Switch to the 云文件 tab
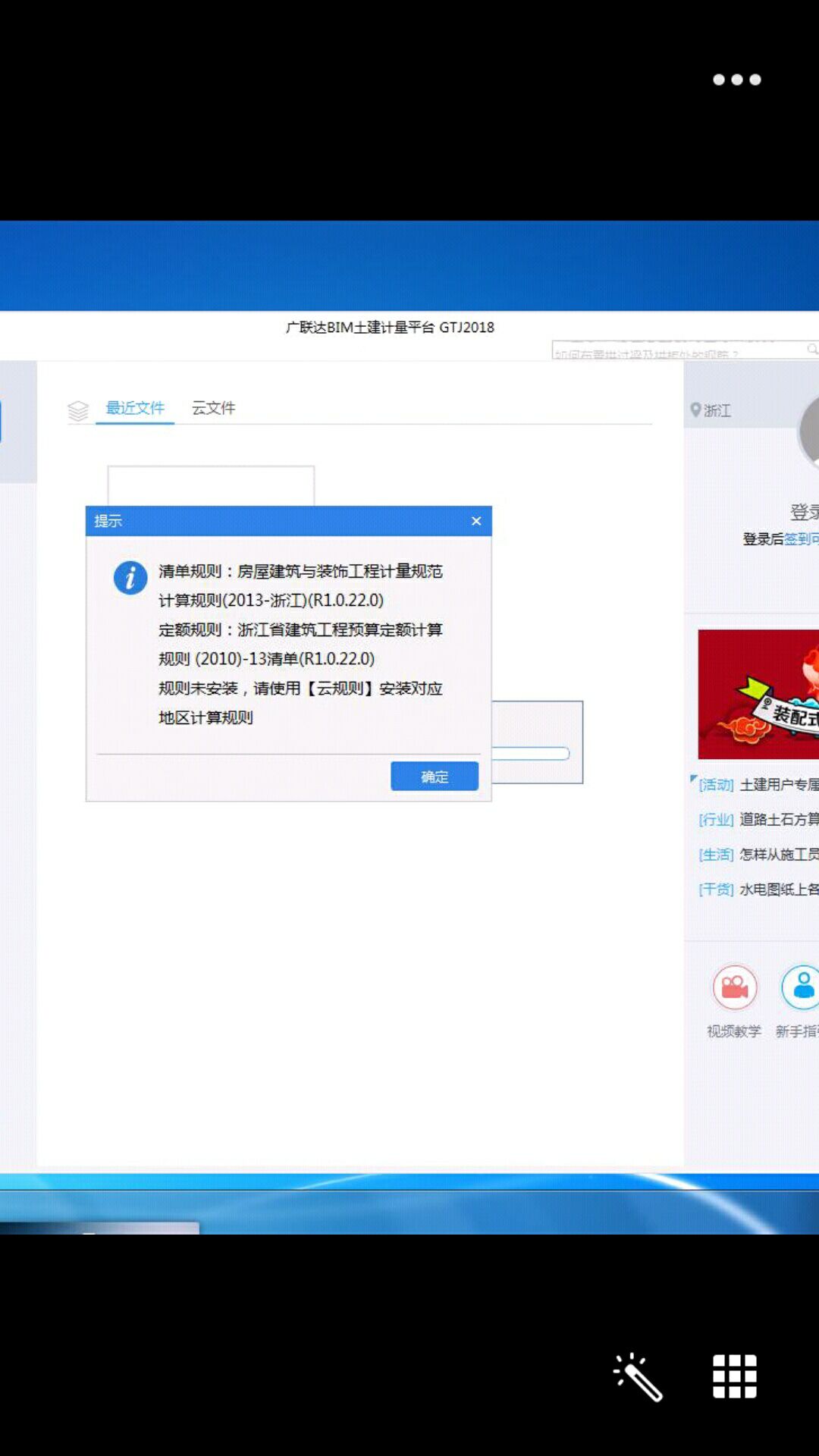The image size is (819, 1456). click(213, 408)
